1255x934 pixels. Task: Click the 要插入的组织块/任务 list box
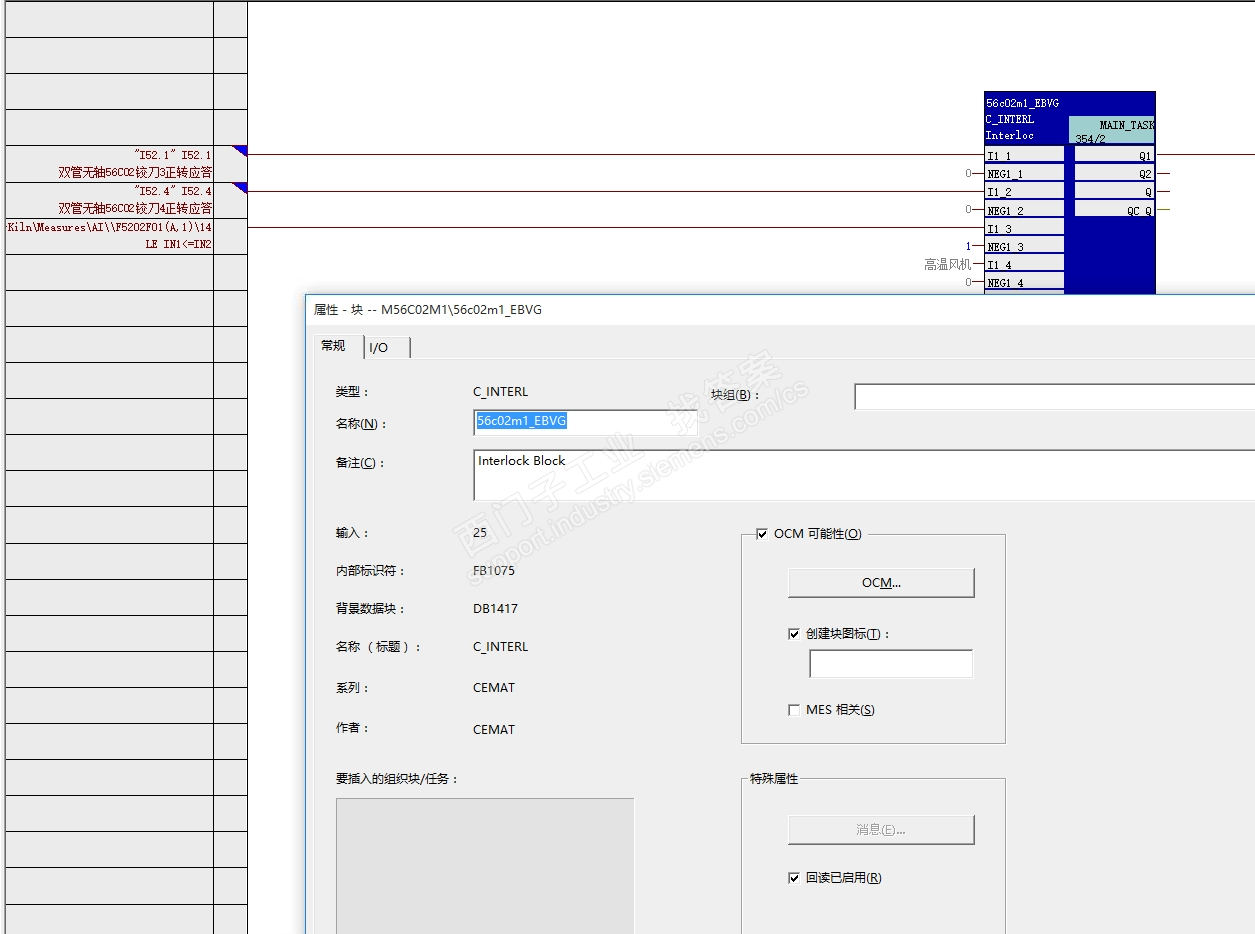click(x=485, y=866)
